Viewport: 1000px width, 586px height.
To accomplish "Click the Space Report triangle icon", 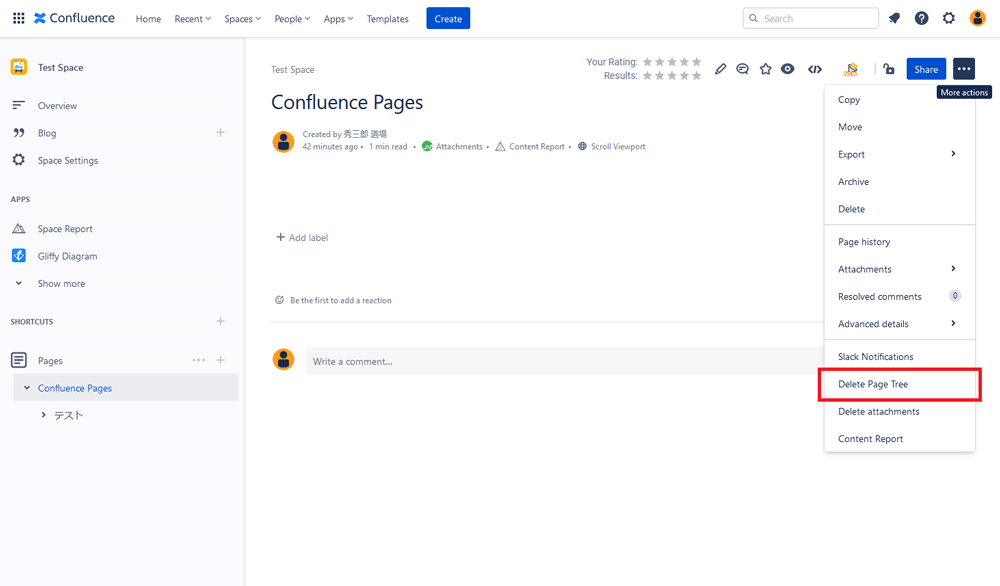I will coord(18,228).
